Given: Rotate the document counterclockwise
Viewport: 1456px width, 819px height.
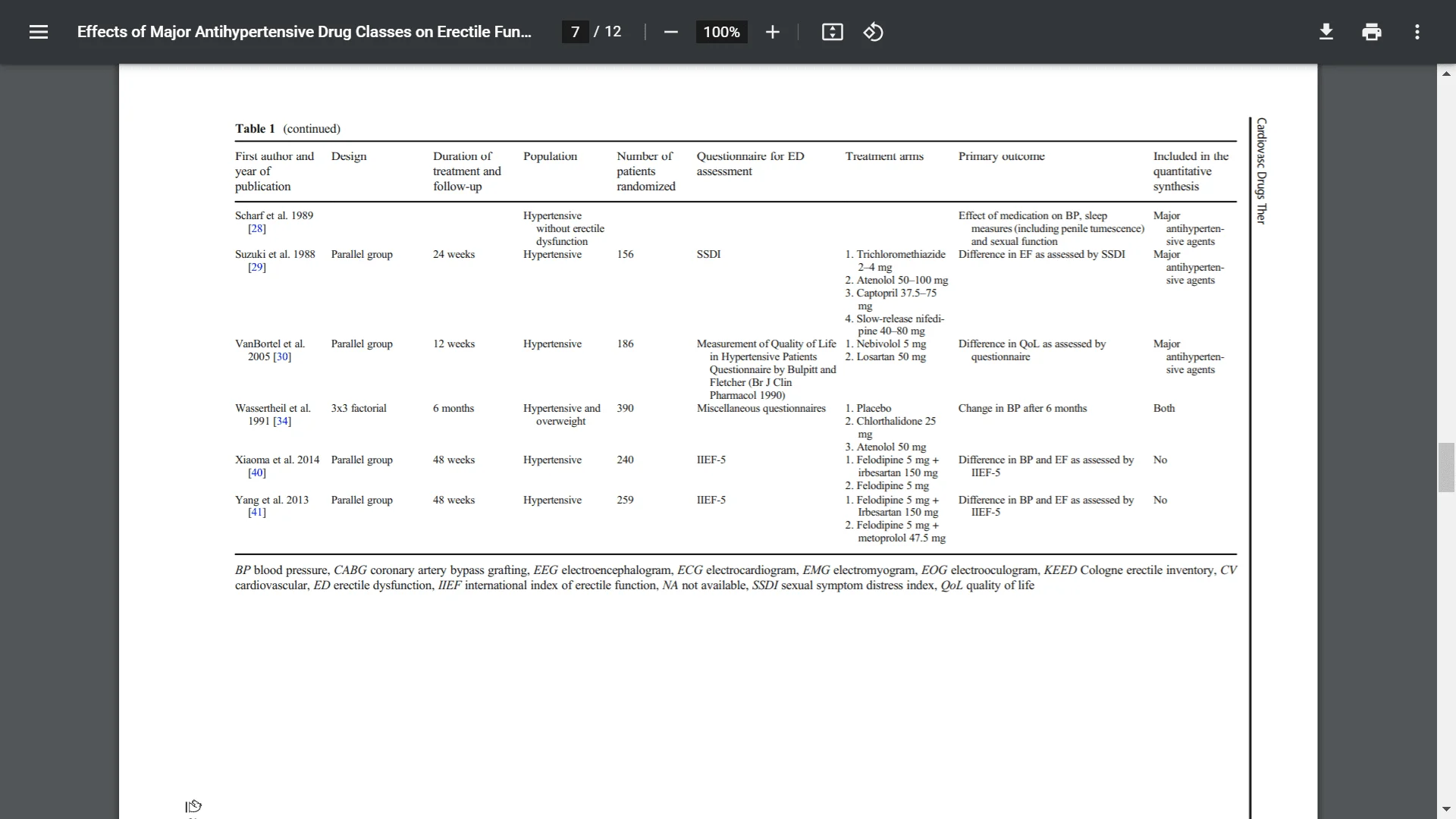Looking at the screenshot, I should coord(873,32).
